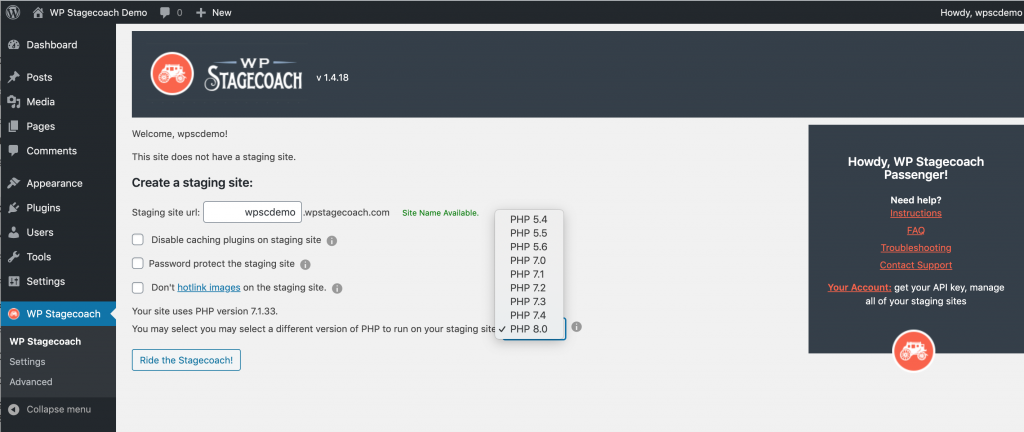Click info icon beside hotlink images option

tap(337, 288)
